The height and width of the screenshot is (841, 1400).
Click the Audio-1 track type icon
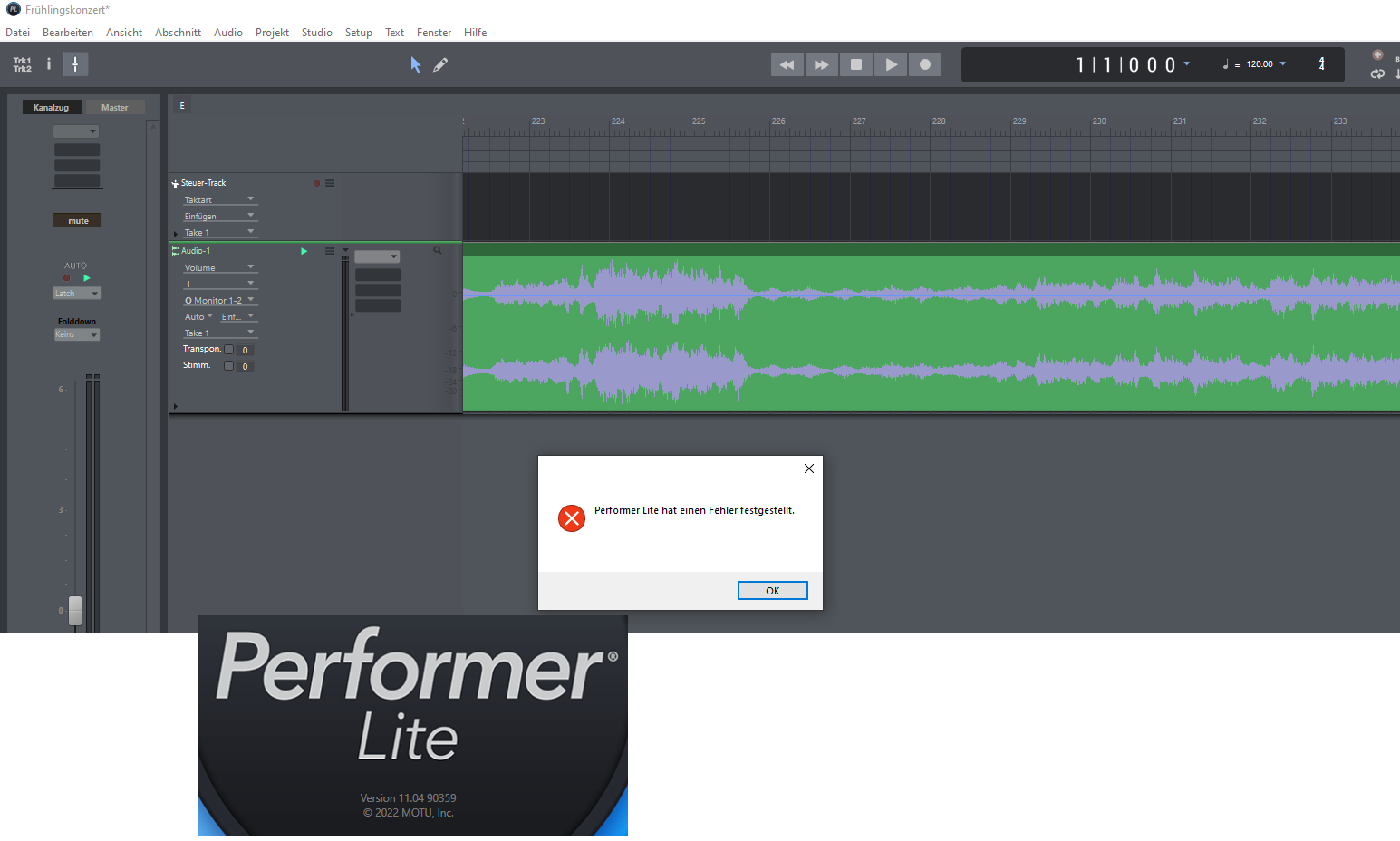176,251
